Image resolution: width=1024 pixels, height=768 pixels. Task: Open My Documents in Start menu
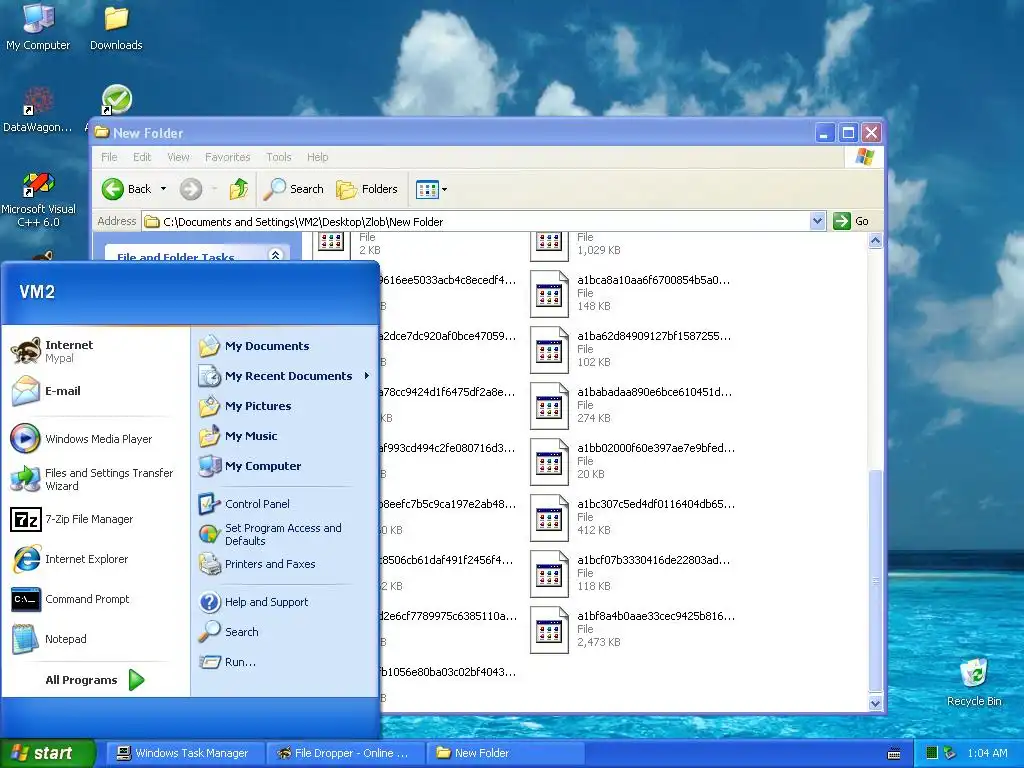[x=283, y=346]
